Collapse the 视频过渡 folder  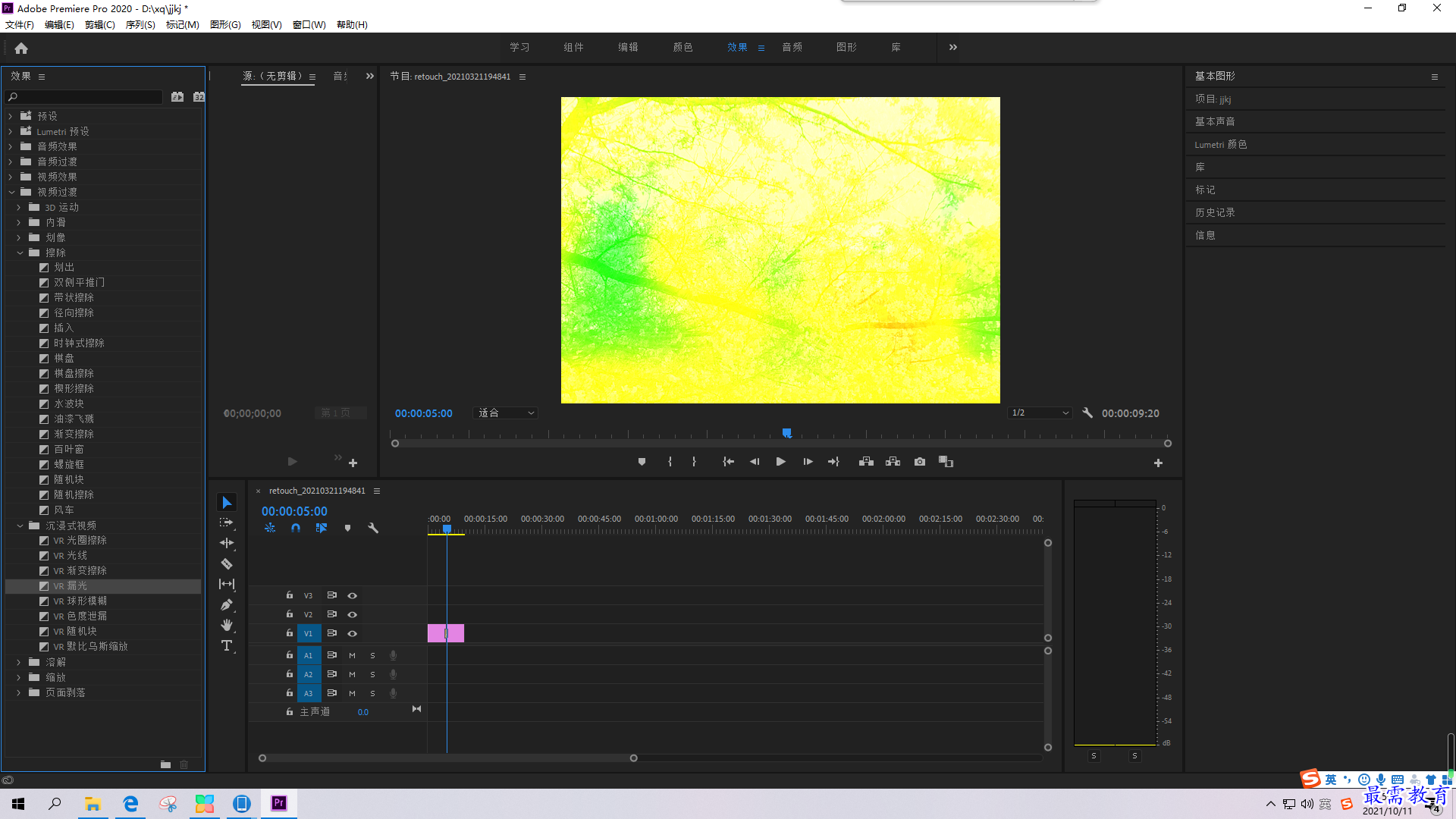(x=11, y=192)
